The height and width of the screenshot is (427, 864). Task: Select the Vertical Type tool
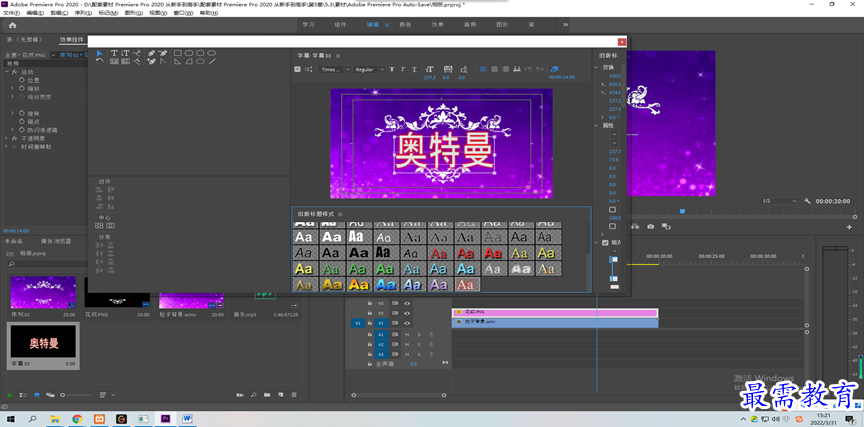(x=125, y=53)
